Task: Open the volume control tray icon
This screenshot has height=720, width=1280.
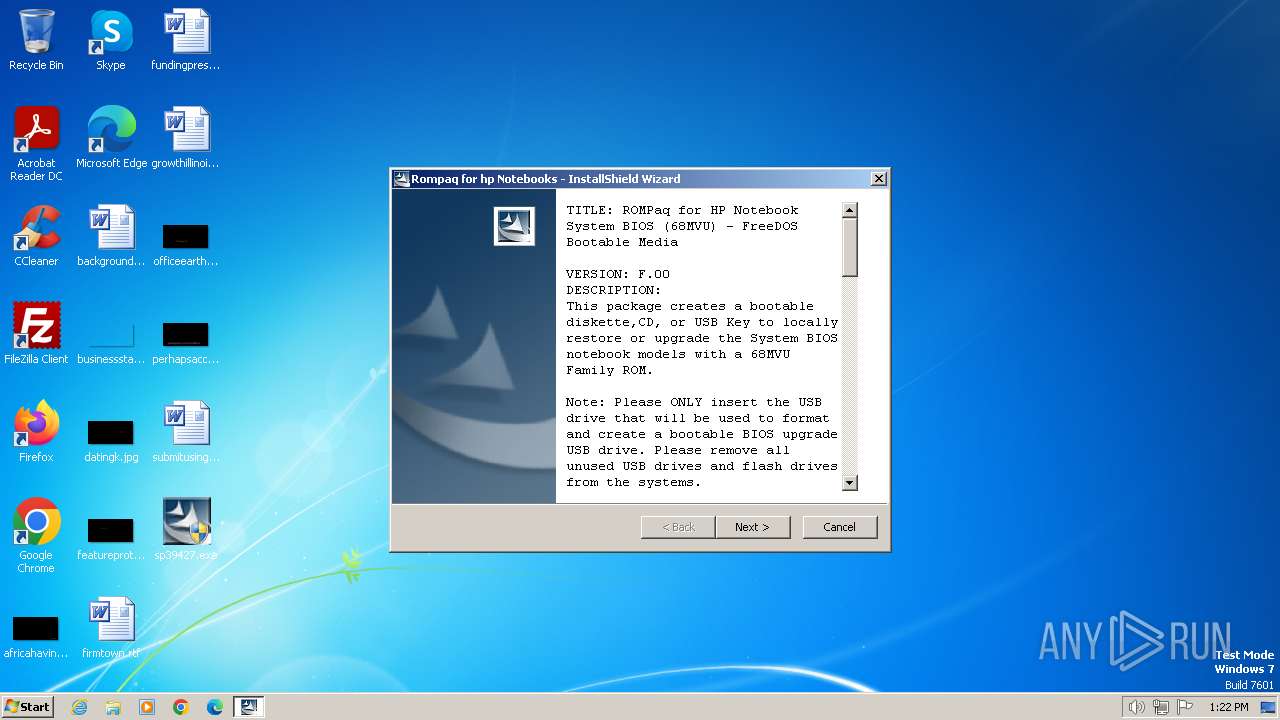Action: click(x=1136, y=707)
